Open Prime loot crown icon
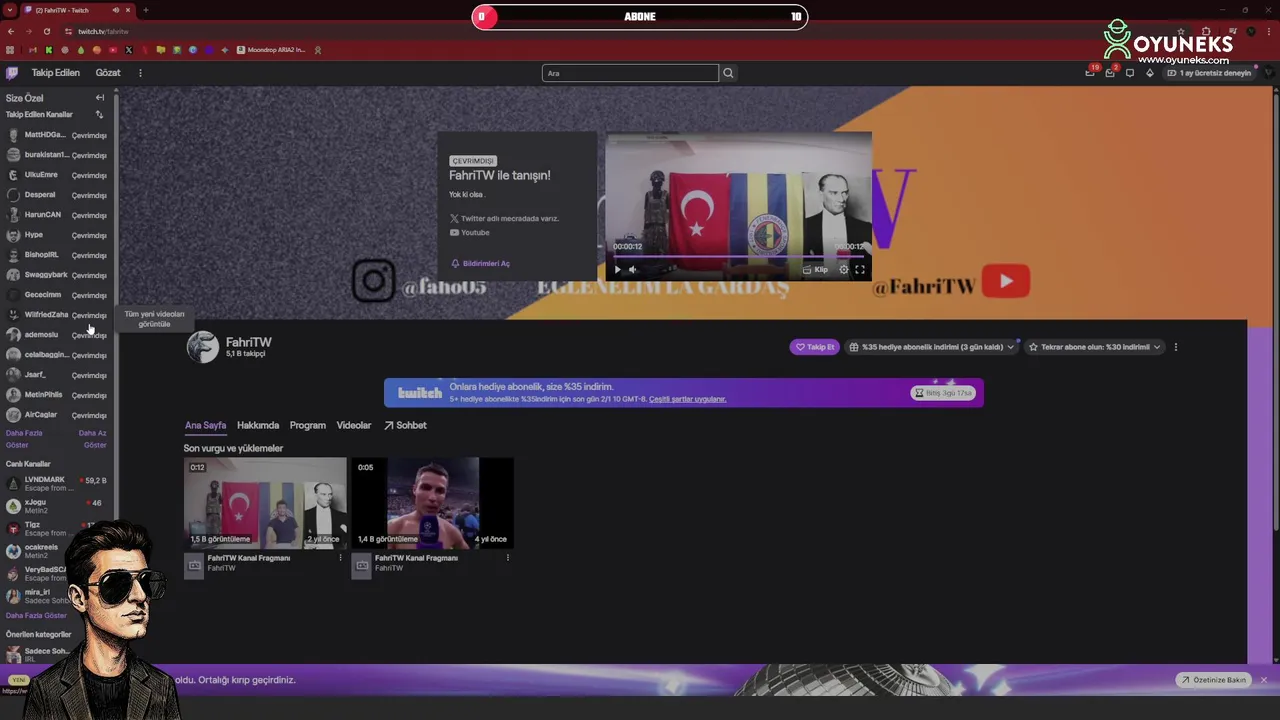The height and width of the screenshot is (720, 1280). (x=1090, y=73)
